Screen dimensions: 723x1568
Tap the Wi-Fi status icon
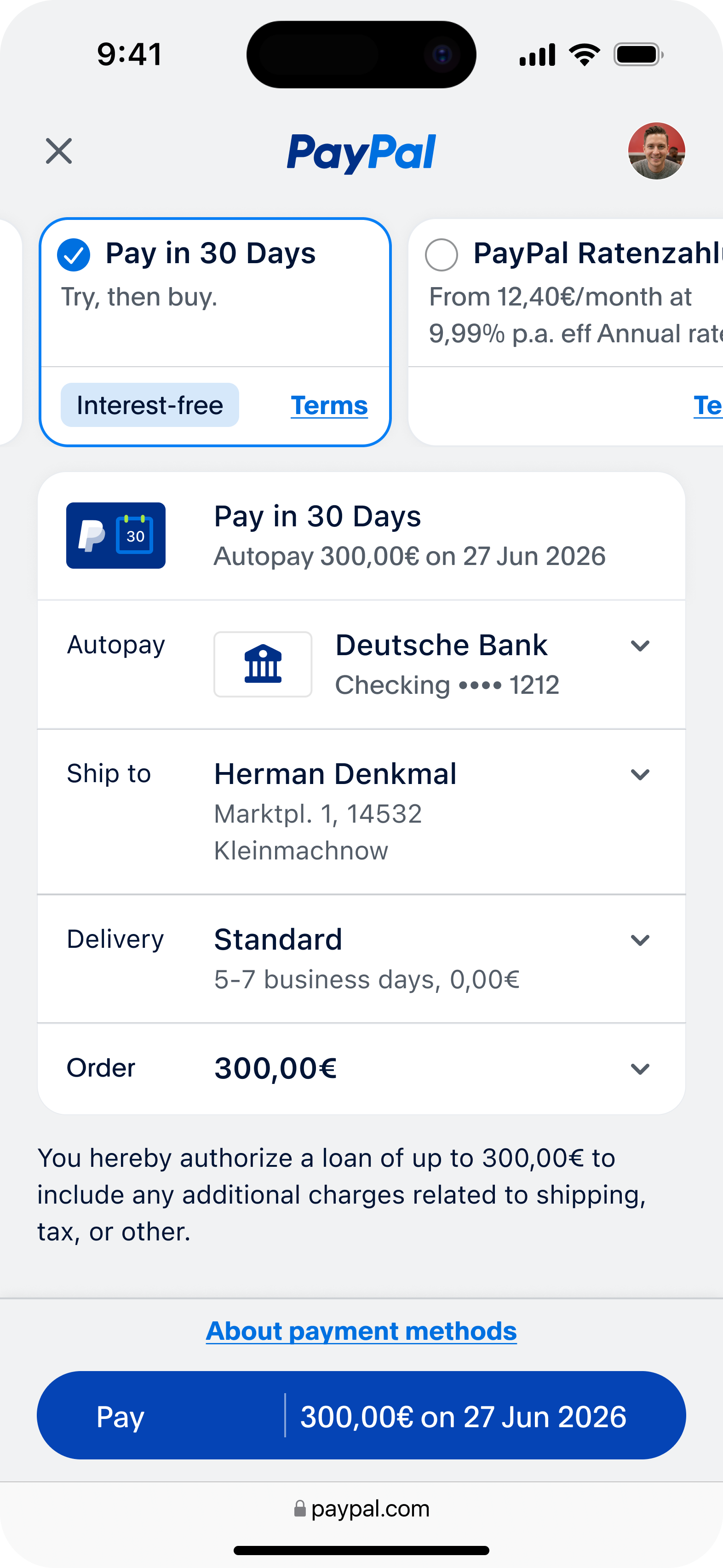[584, 55]
